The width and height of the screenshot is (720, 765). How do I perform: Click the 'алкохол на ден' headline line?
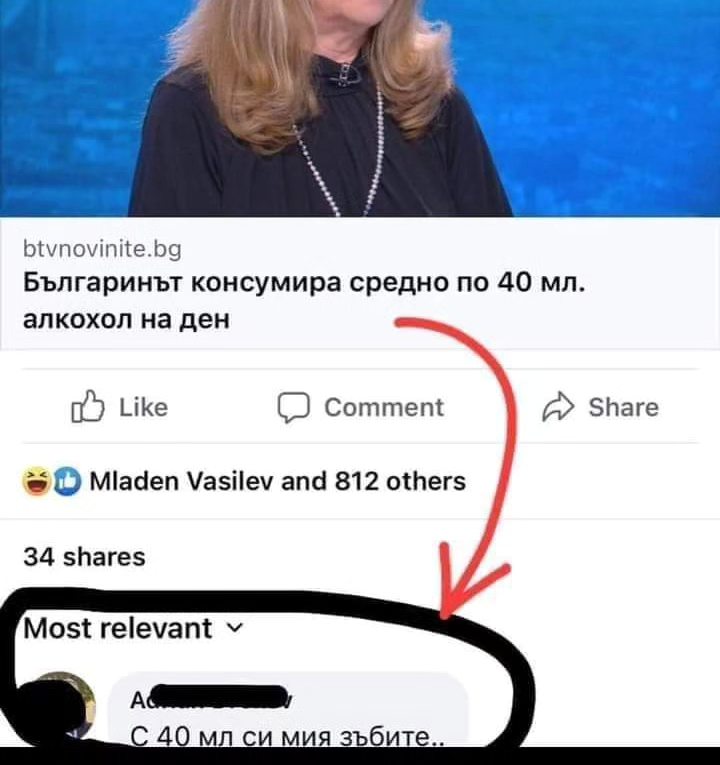tap(126, 320)
